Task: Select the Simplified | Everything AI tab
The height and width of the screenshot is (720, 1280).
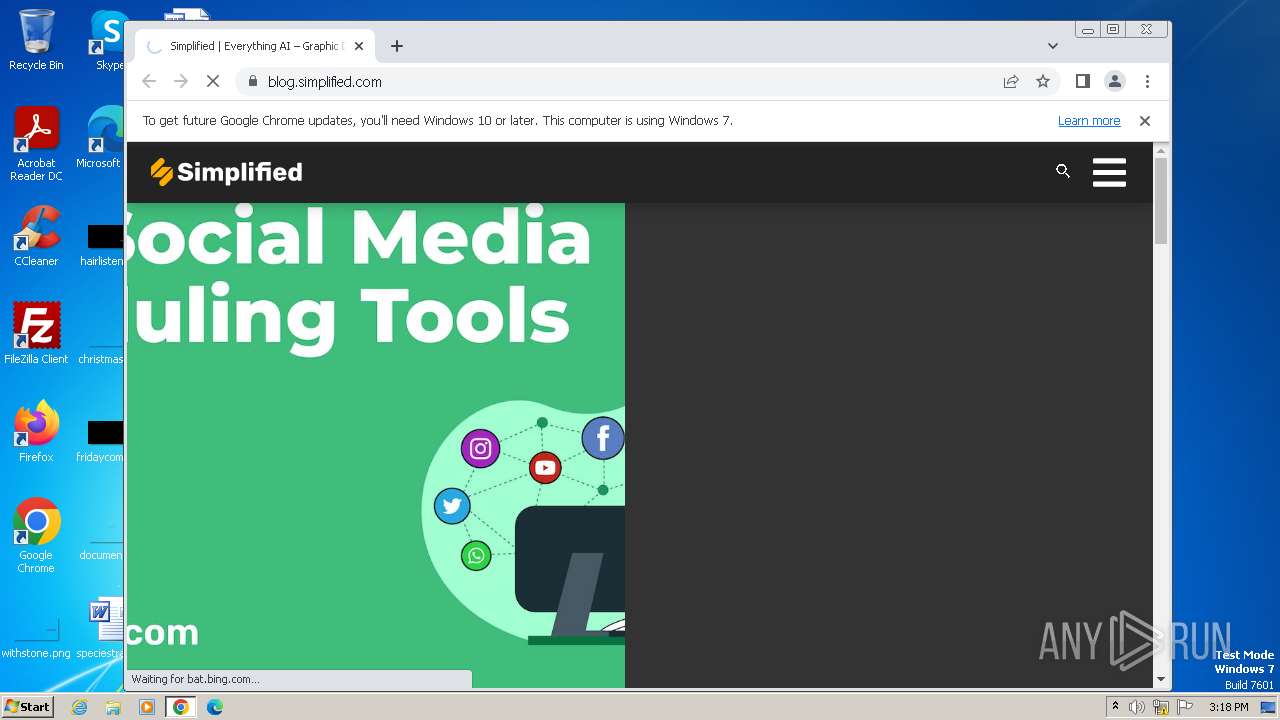Action: tap(255, 46)
